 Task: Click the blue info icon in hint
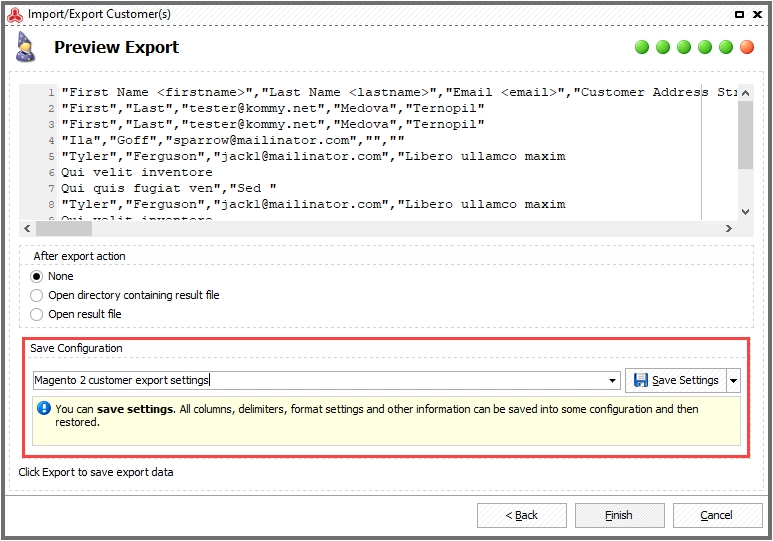click(44, 408)
